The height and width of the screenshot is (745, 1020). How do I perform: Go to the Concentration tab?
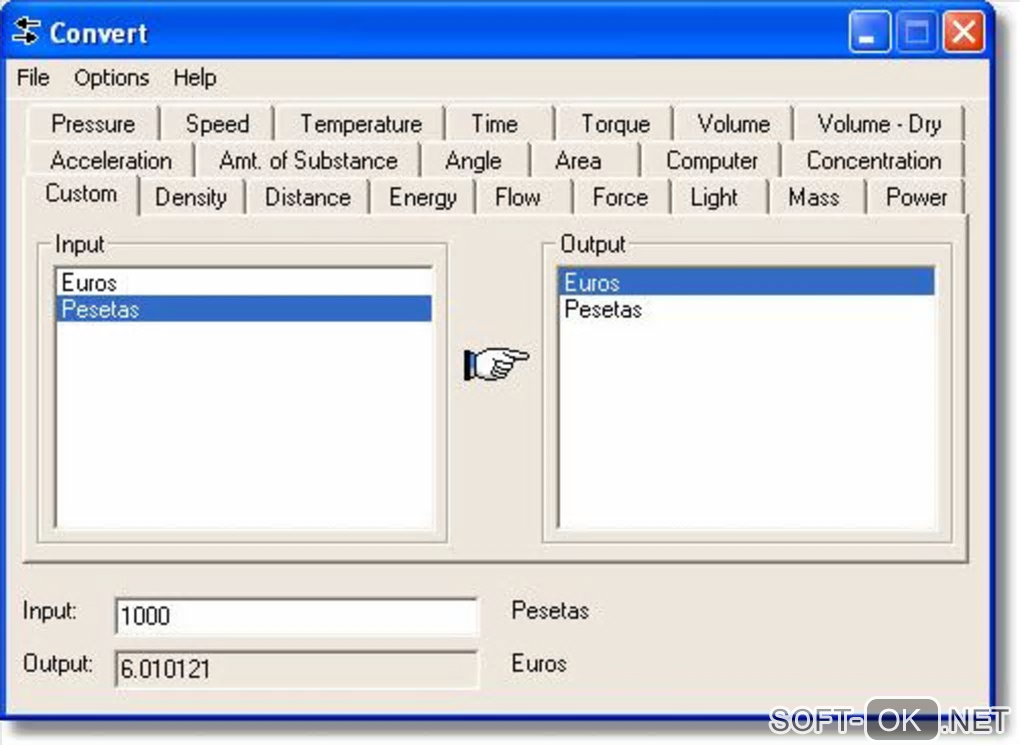(x=874, y=160)
